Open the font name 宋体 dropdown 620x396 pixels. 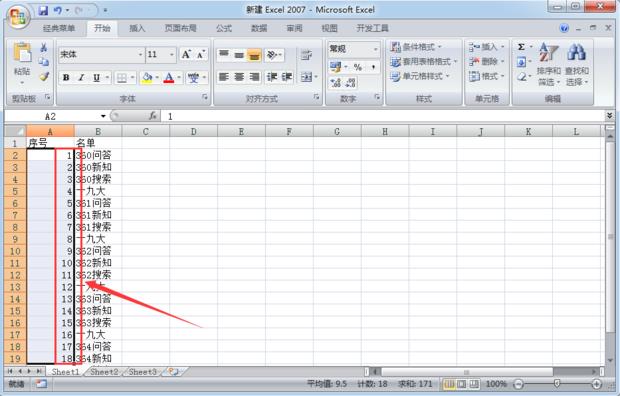tap(140, 55)
